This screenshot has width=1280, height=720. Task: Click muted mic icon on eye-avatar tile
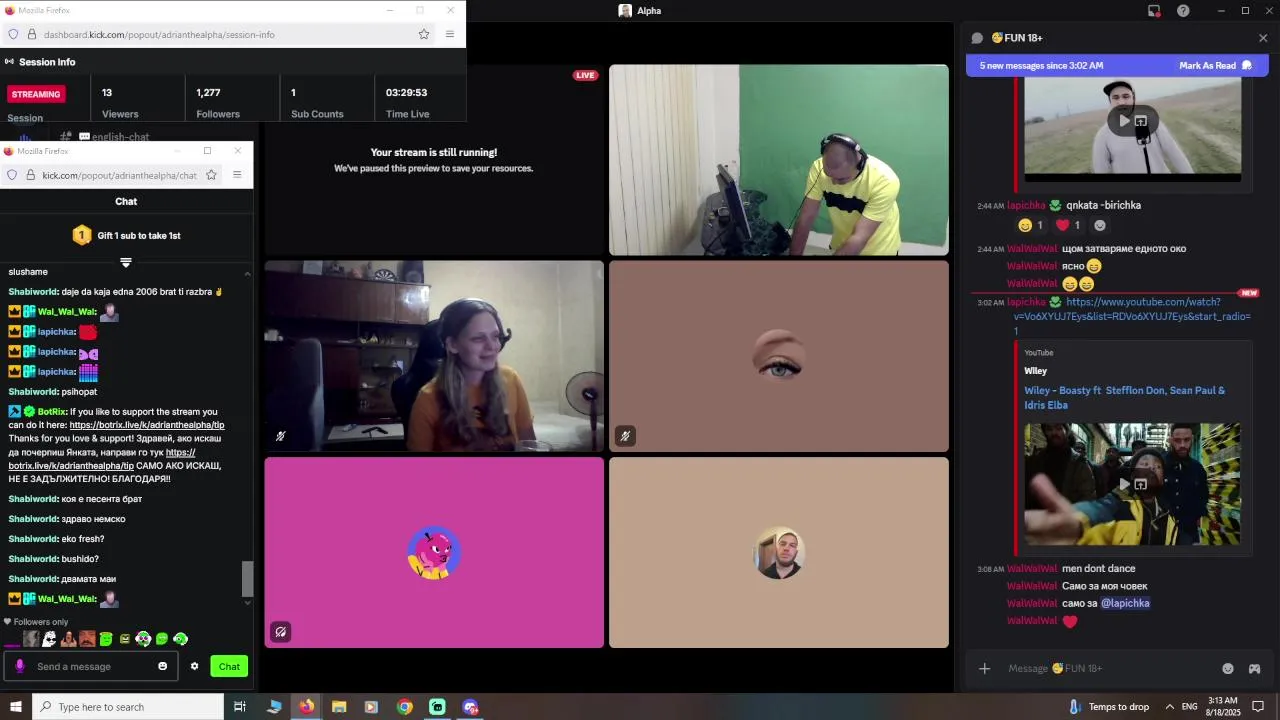[x=625, y=436]
